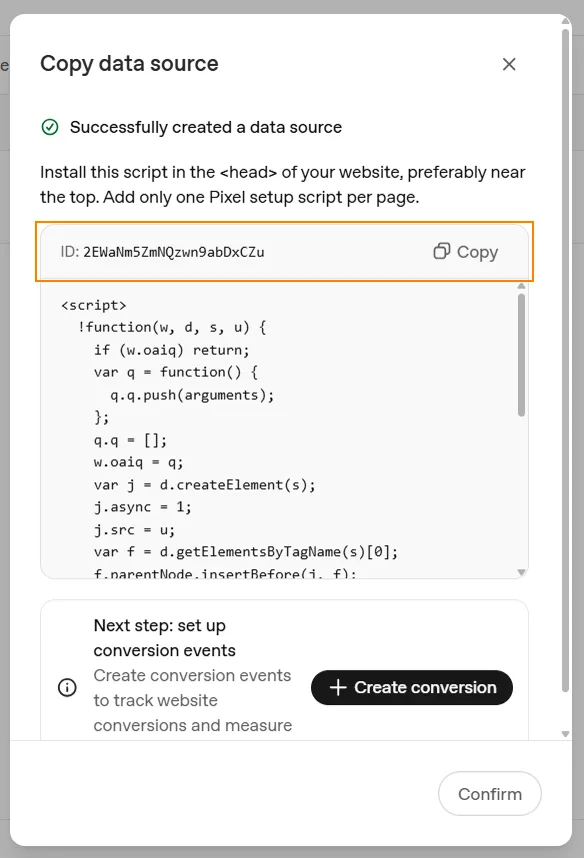Click the code block scroll-up arrow
The image size is (584, 858).
(x=521, y=286)
